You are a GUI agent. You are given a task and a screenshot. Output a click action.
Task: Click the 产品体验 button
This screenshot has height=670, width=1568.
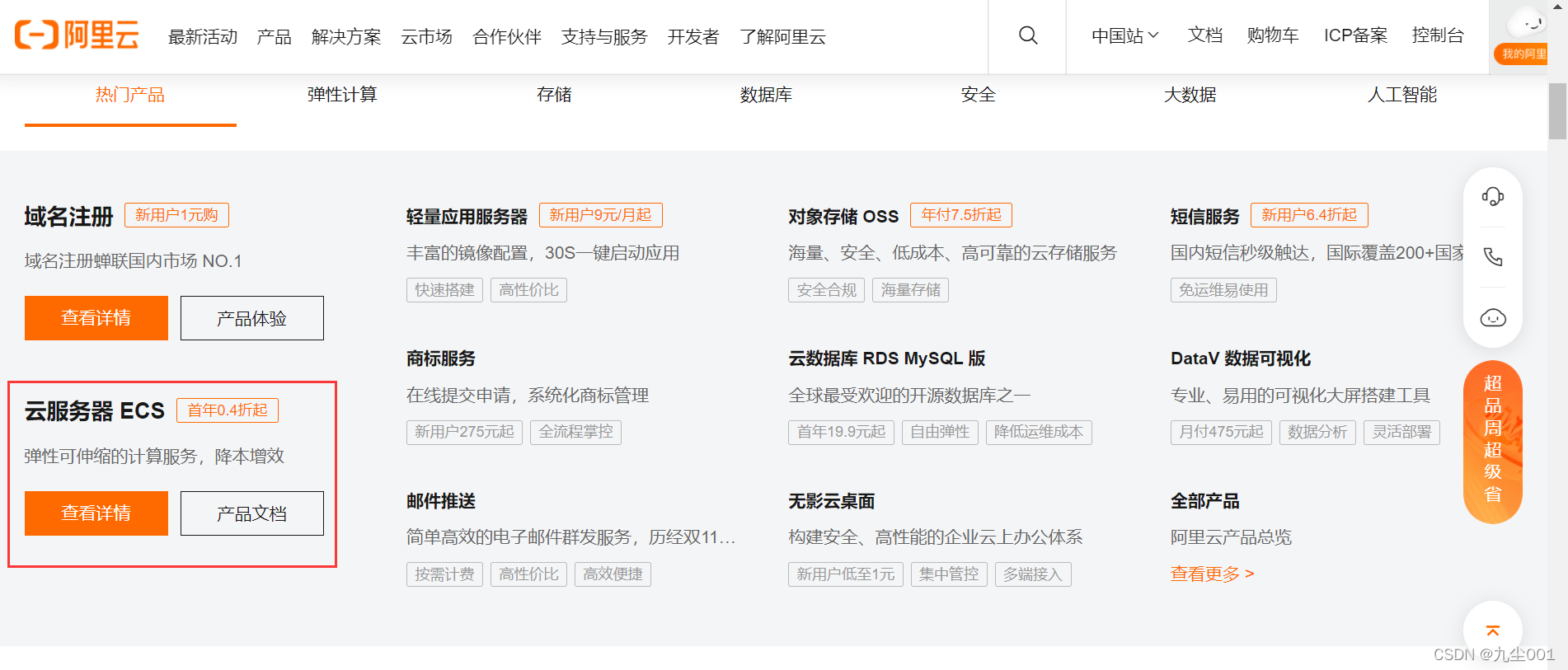coord(252,318)
